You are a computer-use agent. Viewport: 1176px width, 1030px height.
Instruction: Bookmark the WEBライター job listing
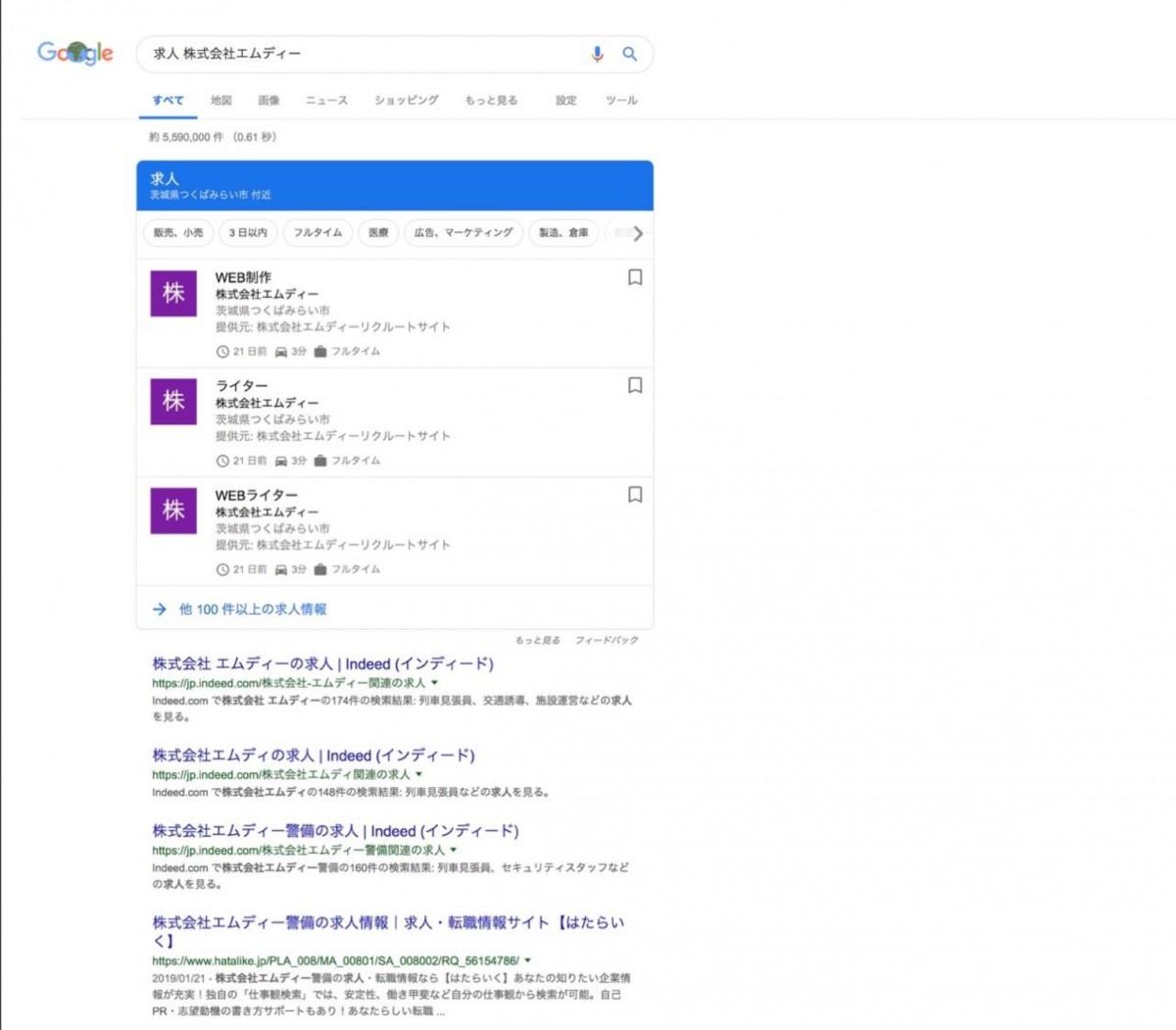[635, 494]
